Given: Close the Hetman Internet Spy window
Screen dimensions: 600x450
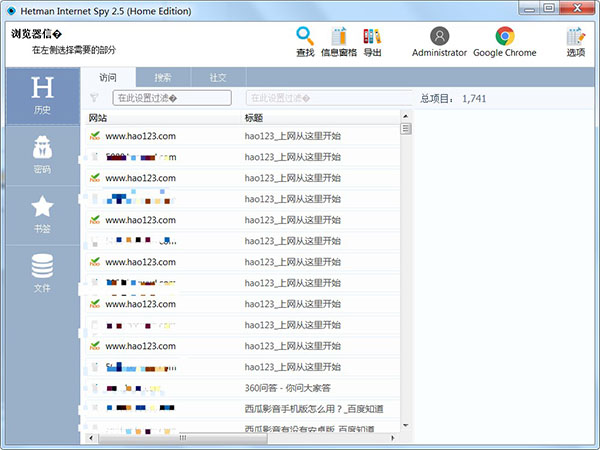Looking at the screenshot, I should [x=577, y=8].
